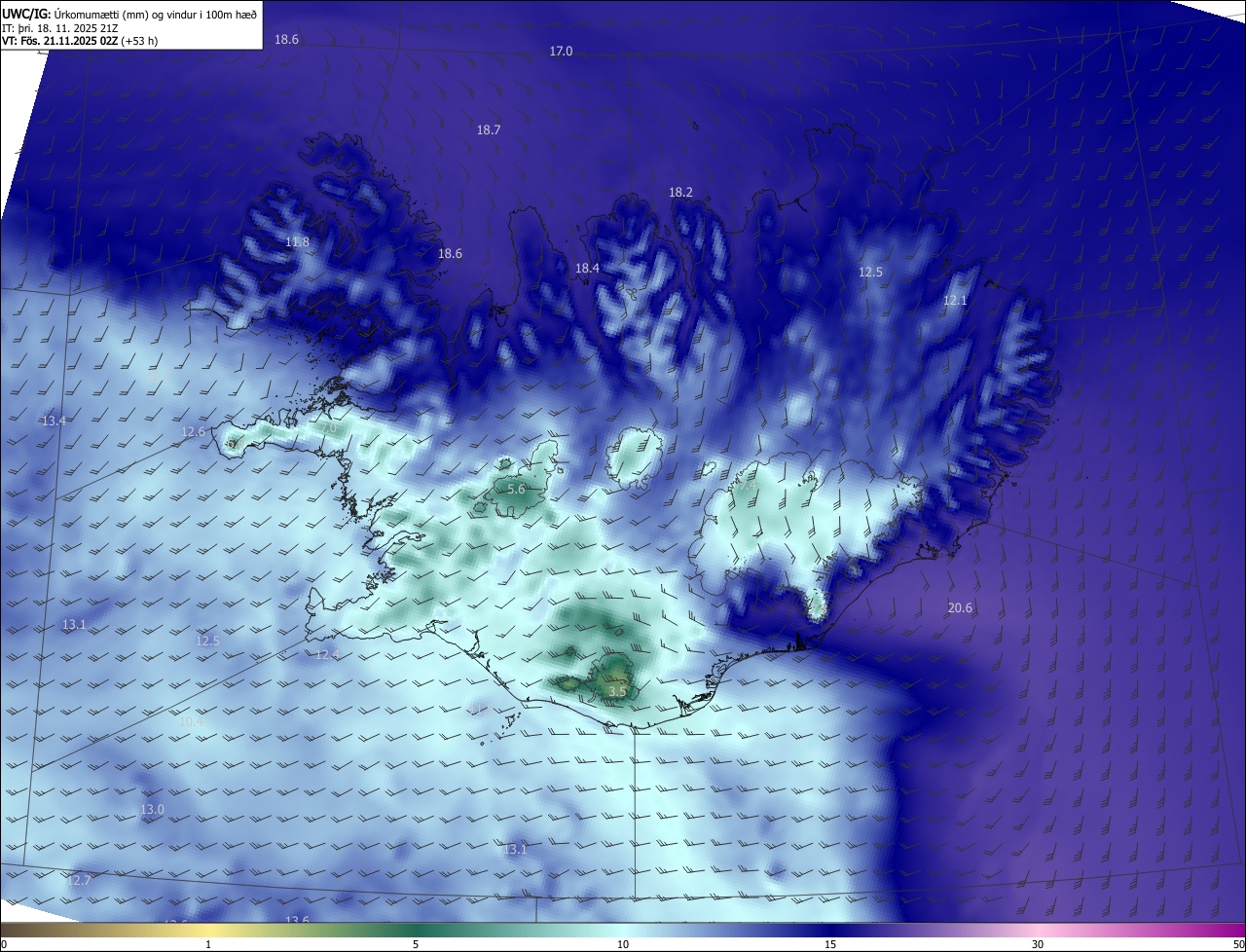Click the 11.8 value over the Westfjords
This screenshot has height=952, width=1246.
298,241
